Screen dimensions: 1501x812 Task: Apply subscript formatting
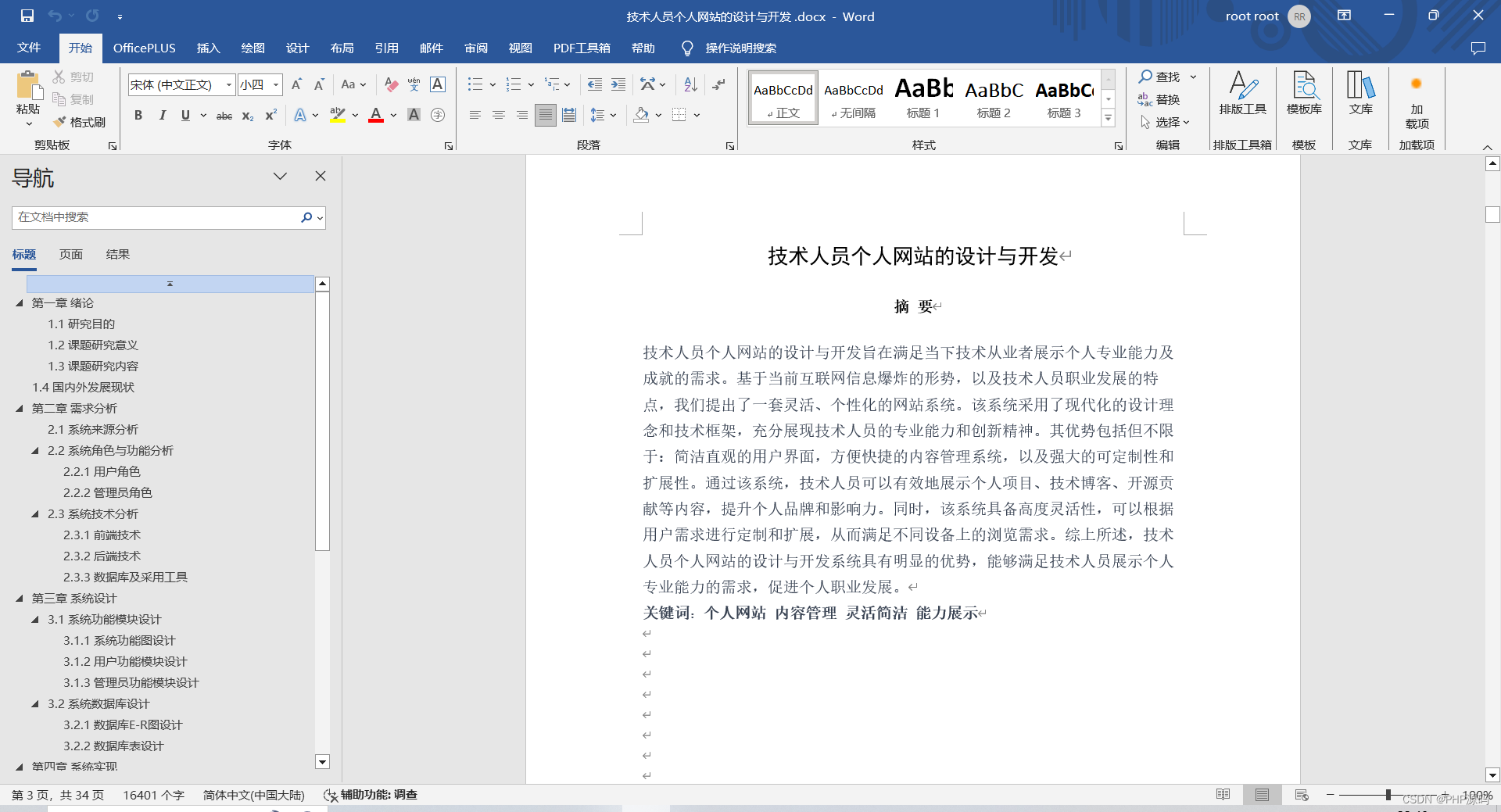(x=247, y=116)
